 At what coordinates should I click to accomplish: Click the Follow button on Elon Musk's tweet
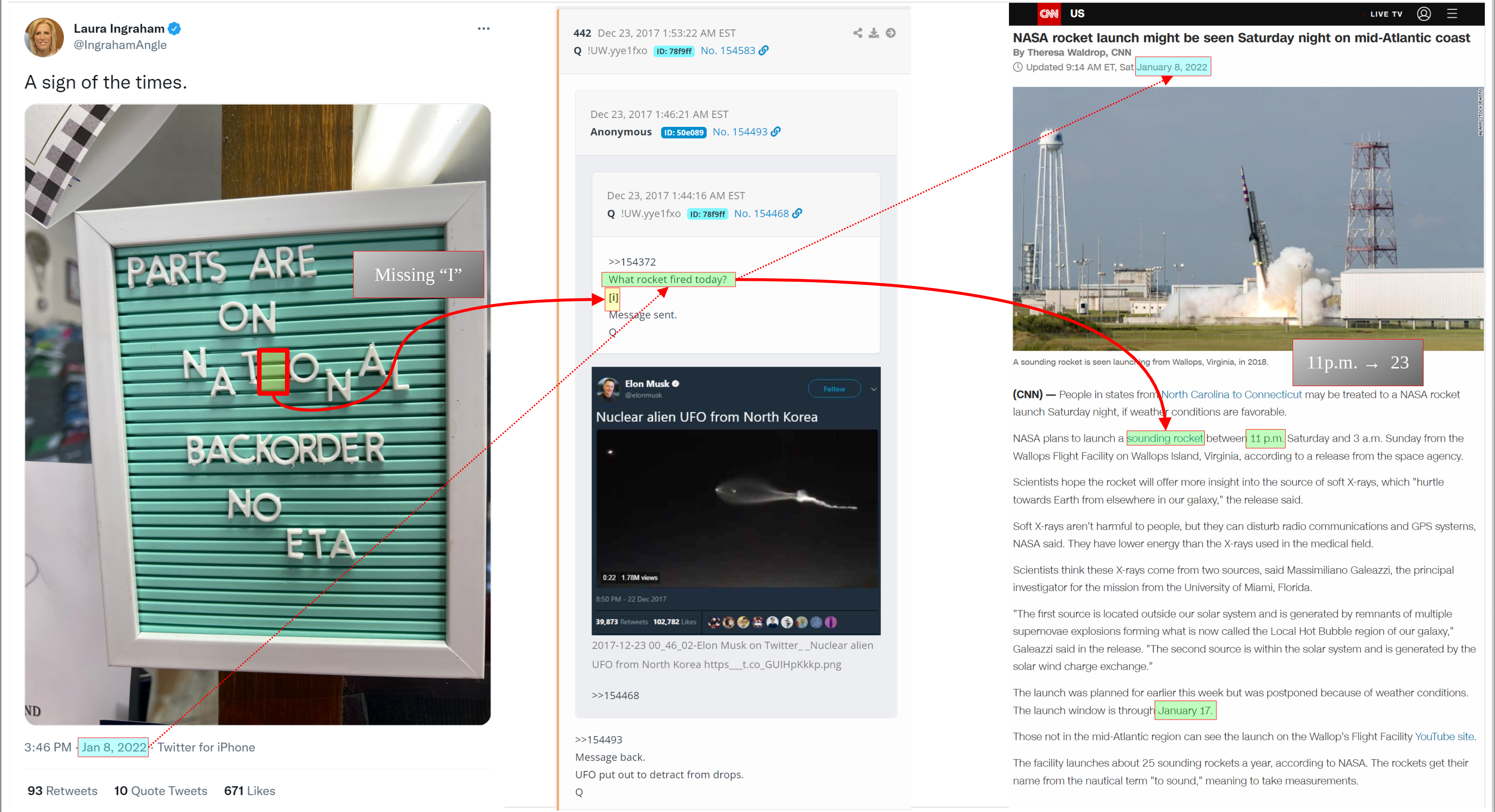pos(834,389)
